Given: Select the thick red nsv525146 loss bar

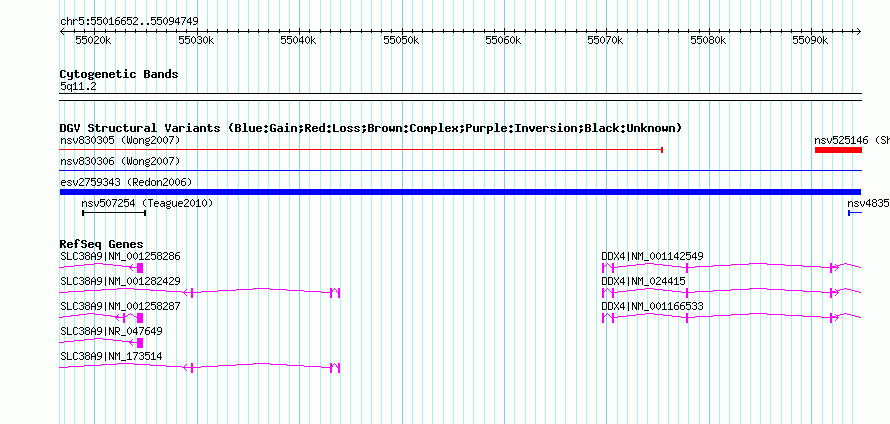Looking at the screenshot, I should [x=838, y=150].
